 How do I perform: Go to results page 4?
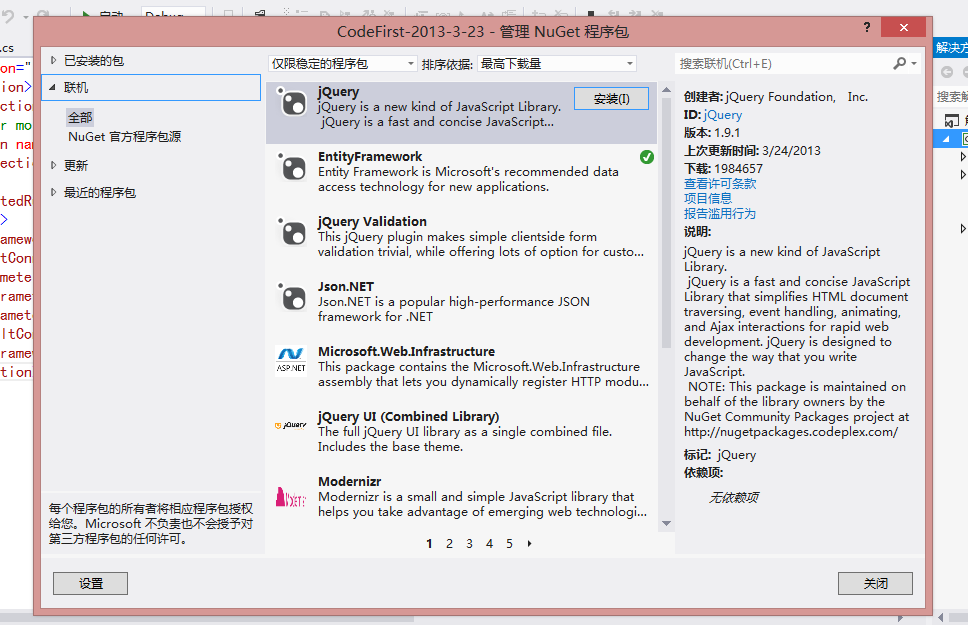[x=490, y=543]
